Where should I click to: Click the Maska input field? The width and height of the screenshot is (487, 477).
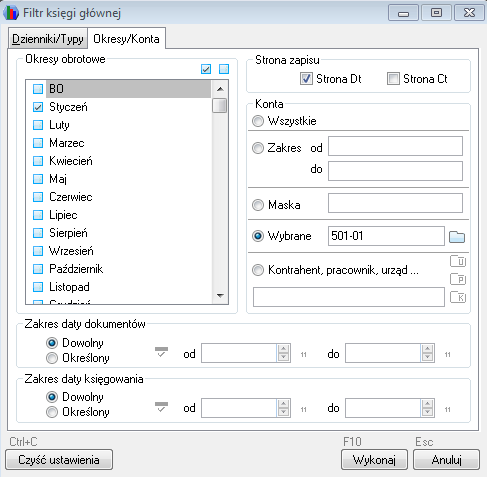(x=395, y=203)
